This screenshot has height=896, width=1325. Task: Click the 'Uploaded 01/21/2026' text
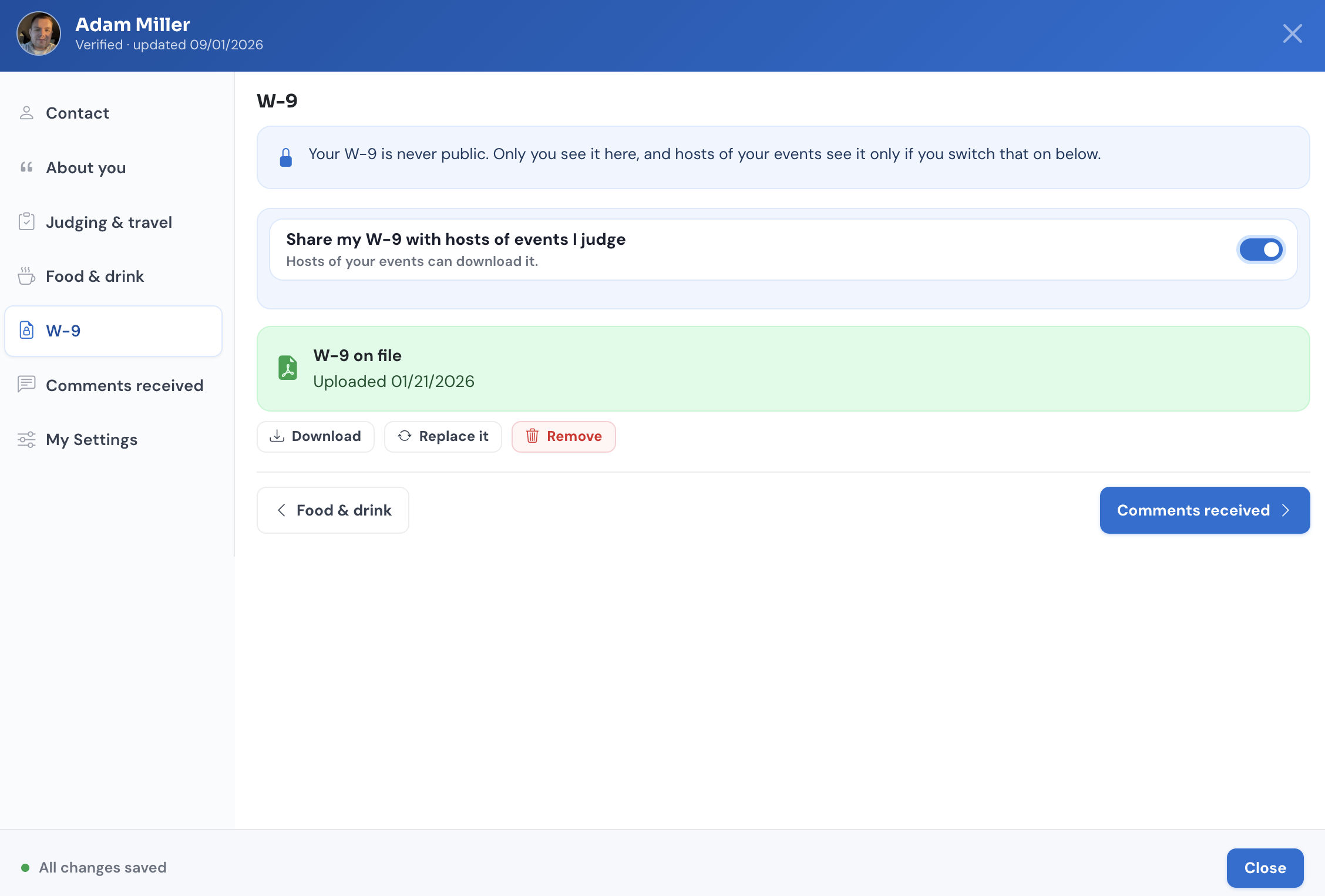pyautogui.click(x=394, y=381)
